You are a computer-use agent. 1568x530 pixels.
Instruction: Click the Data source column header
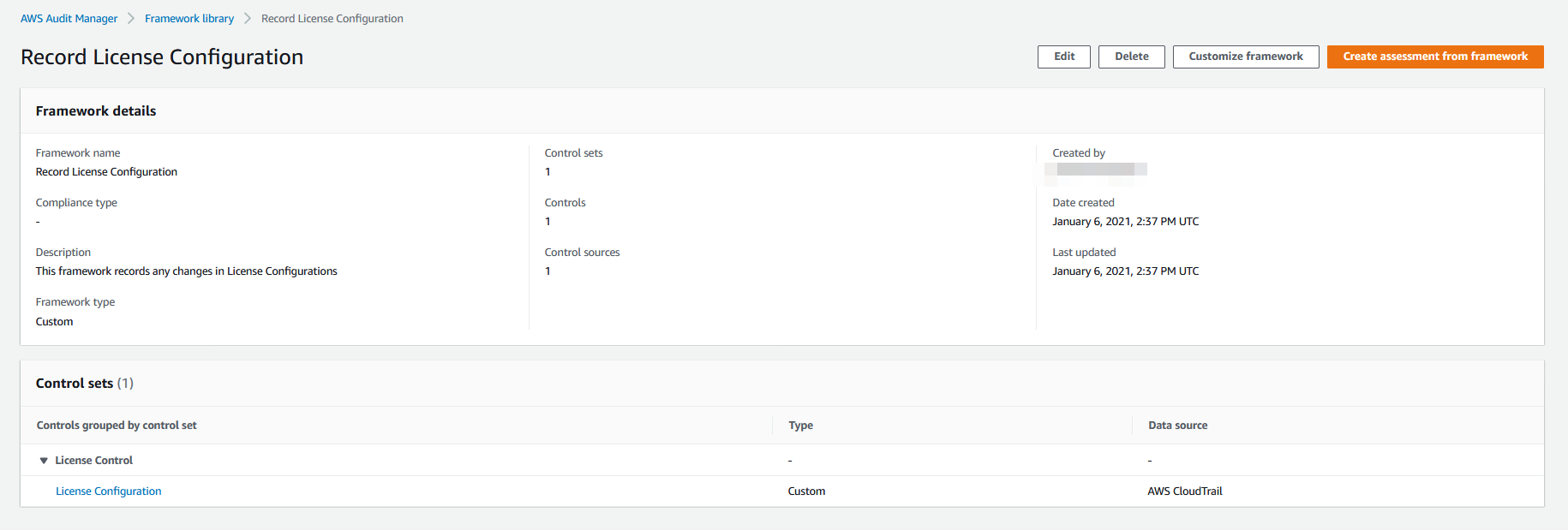(1178, 426)
